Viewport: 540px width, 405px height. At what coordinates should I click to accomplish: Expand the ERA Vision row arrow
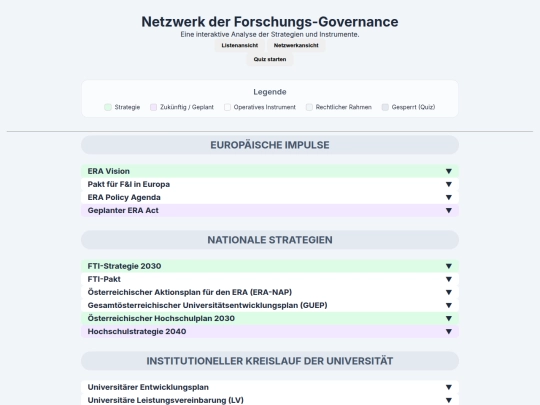(448, 171)
